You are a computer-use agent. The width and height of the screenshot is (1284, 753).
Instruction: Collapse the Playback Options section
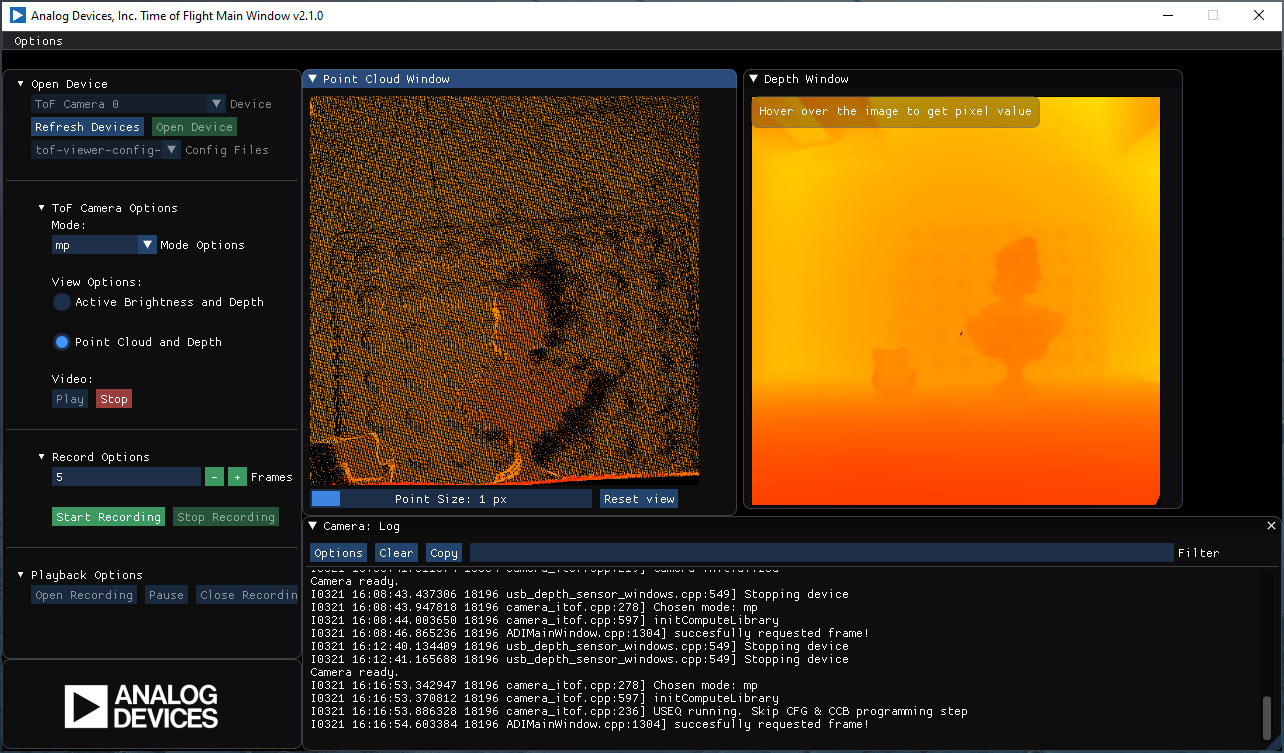[x=21, y=575]
